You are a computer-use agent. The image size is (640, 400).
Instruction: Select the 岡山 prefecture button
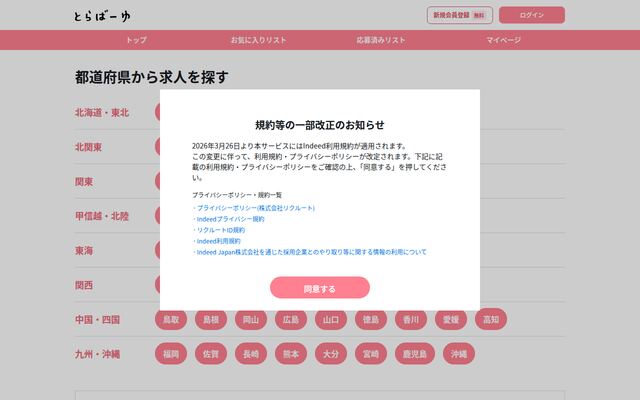click(x=251, y=319)
